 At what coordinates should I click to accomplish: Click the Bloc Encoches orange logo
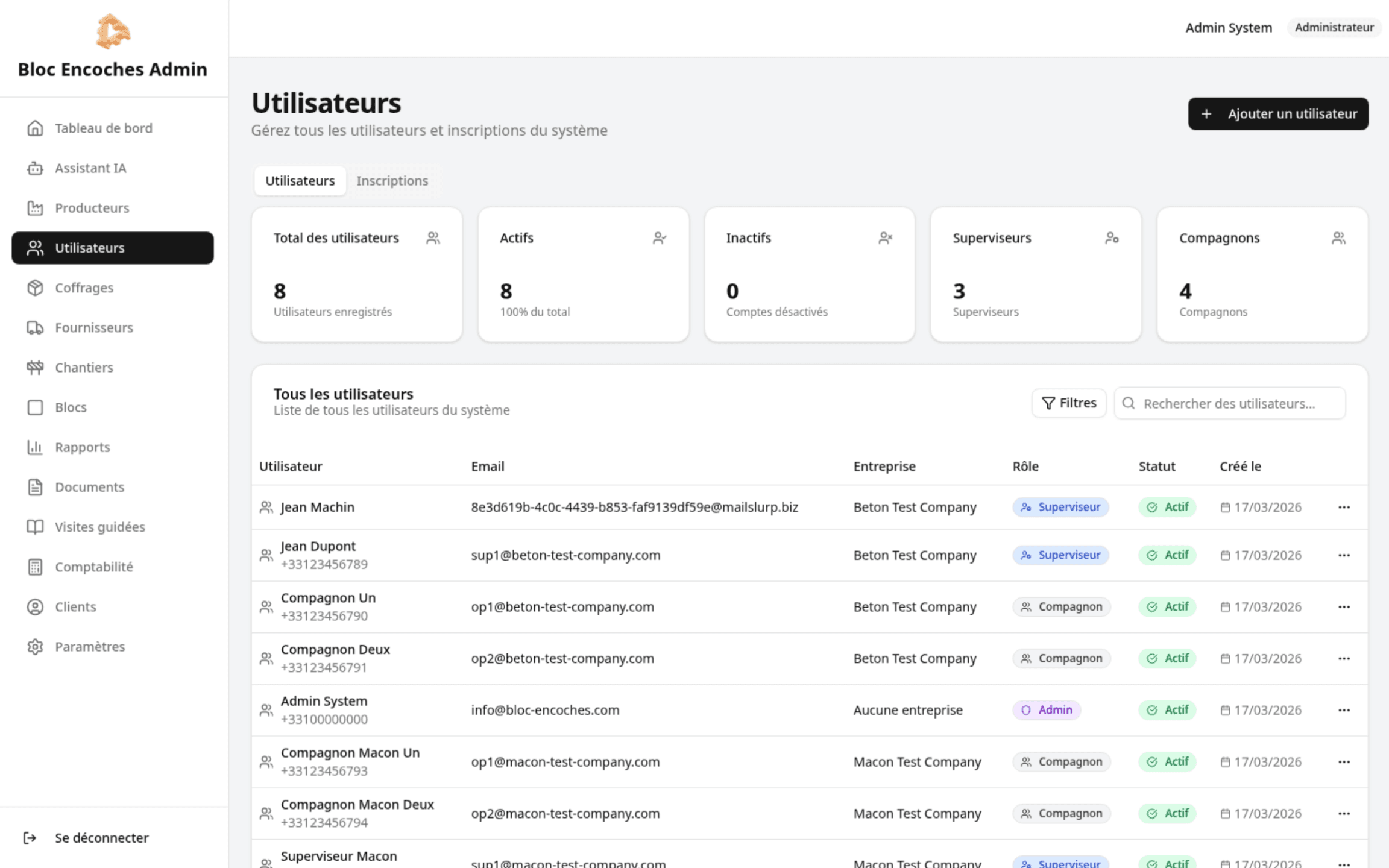pyautogui.click(x=113, y=31)
